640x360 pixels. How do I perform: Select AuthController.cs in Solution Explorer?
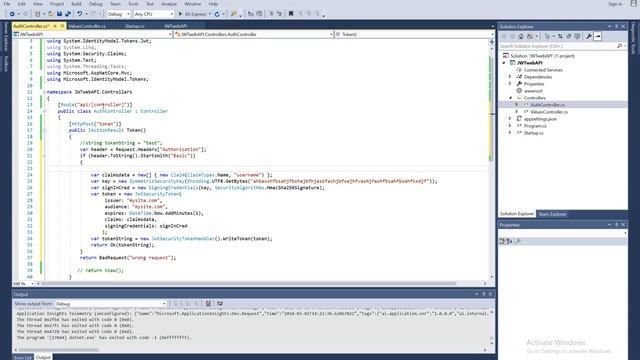pyautogui.click(x=547, y=105)
